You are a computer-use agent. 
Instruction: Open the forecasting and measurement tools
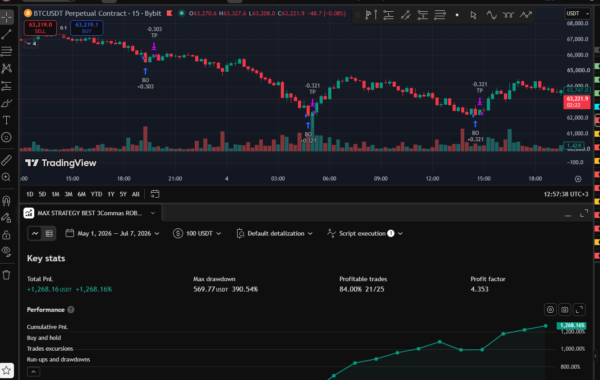point(7,86)
